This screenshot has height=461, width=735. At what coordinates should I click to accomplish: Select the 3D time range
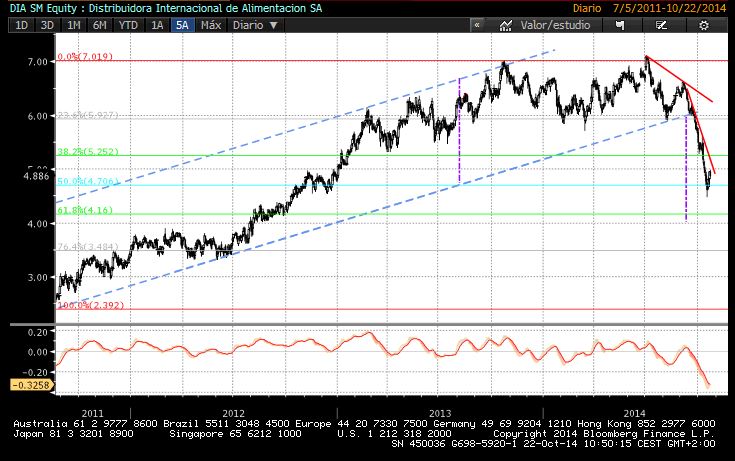coord(47,25)
